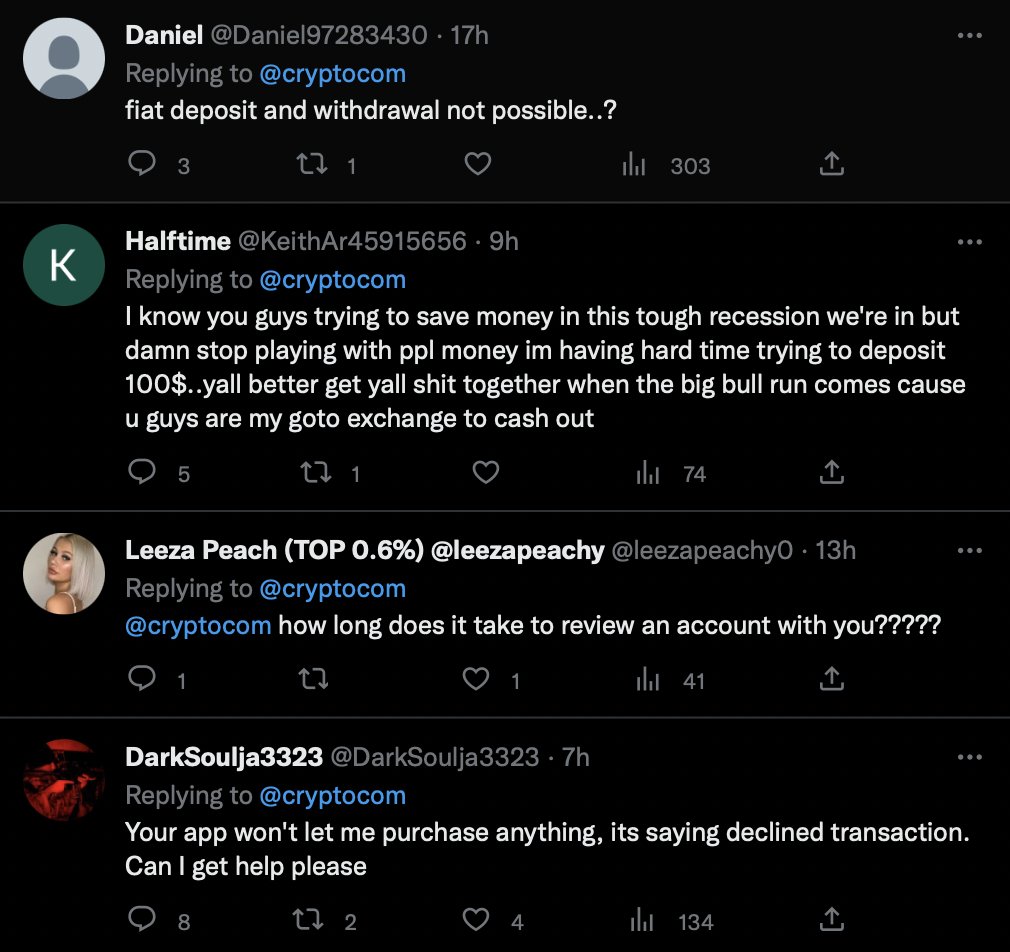Like Halftime's tweet with heart icon
Screen dimensions: 1010x952
(485, 473)
